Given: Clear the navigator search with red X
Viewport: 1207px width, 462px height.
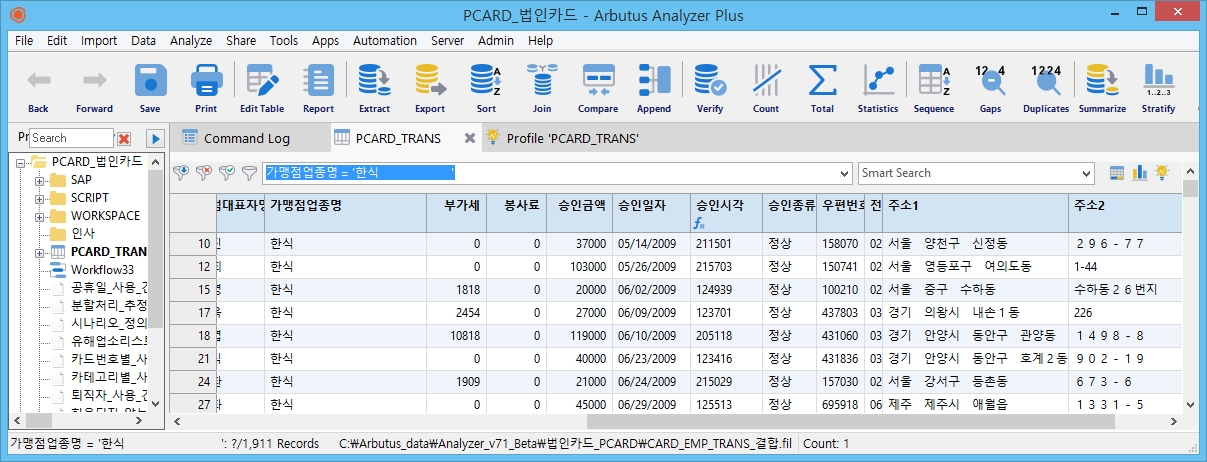Looking at the screenshot, I should click(x=124, y=138).
